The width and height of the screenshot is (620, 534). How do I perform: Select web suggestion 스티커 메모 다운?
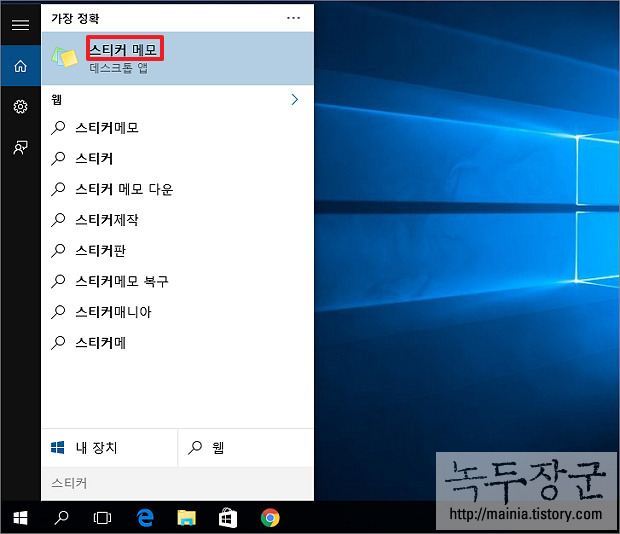tap(178, 189)
